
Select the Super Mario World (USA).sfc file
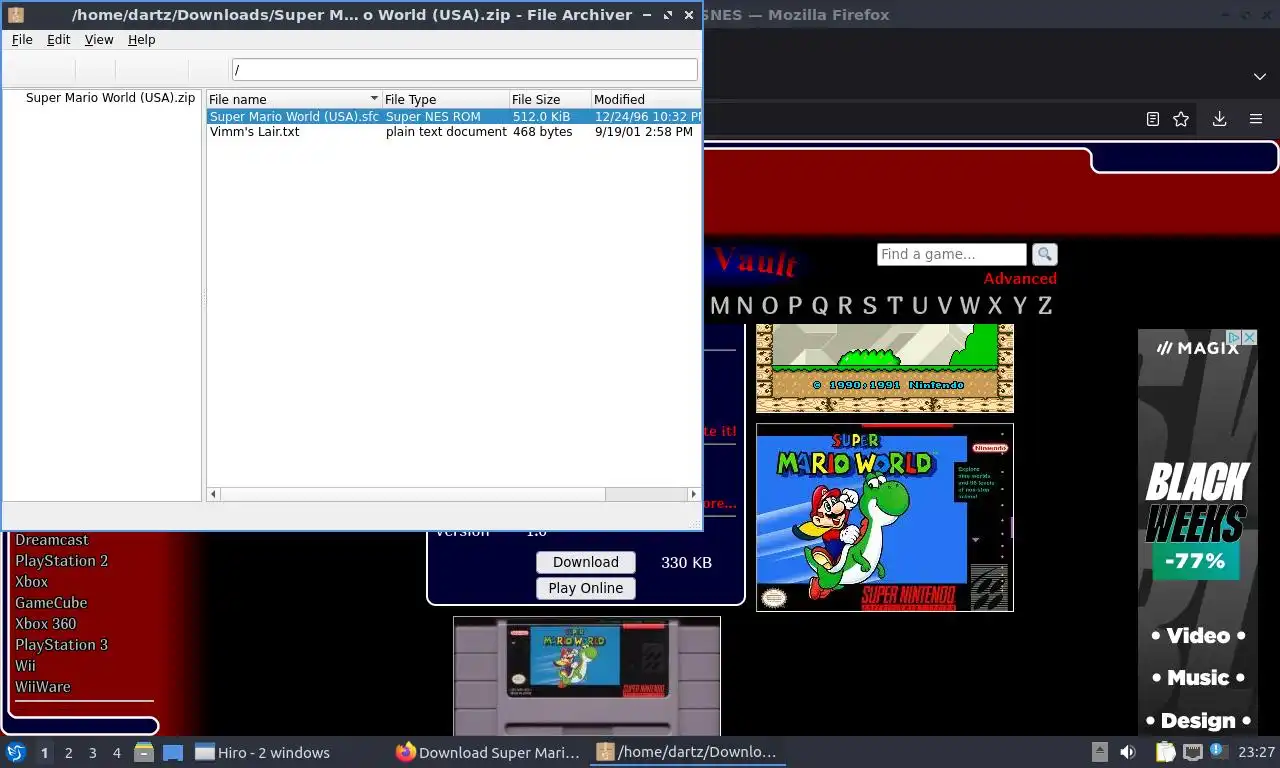294,116
